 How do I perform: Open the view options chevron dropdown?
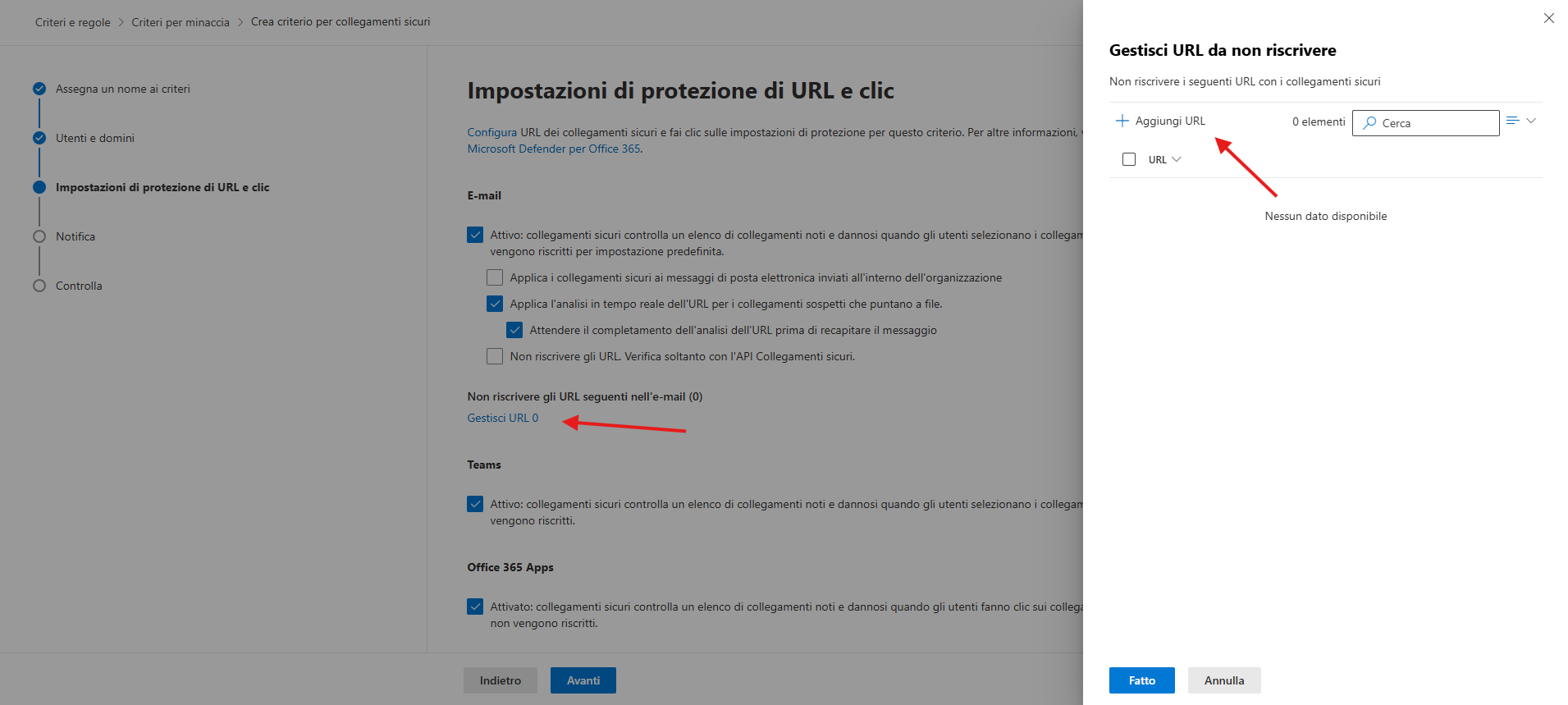tap(1531, 121)
